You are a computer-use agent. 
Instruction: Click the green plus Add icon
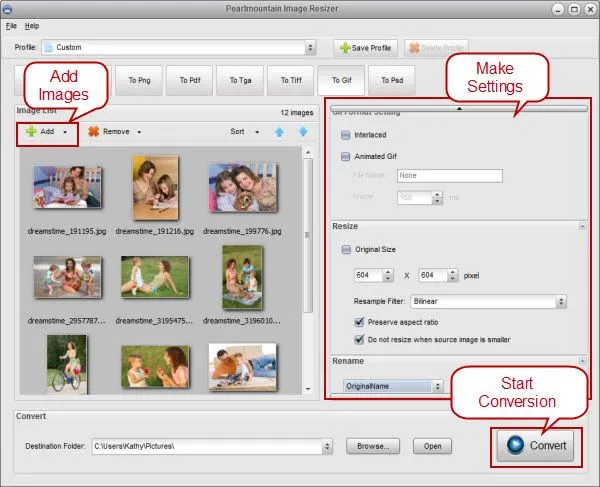[31, 132]
